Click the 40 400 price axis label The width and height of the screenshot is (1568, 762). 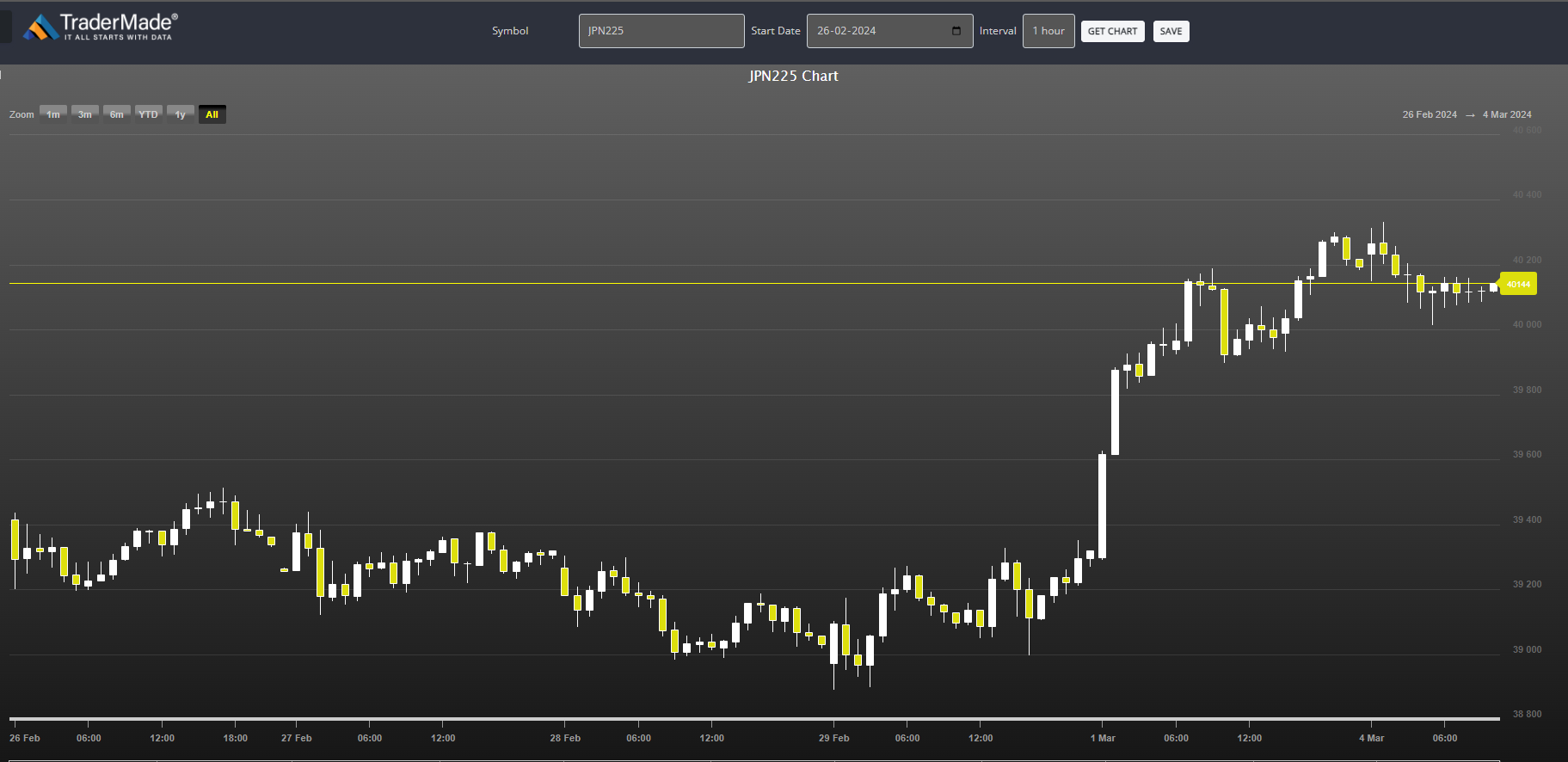tap(1527, 194)
